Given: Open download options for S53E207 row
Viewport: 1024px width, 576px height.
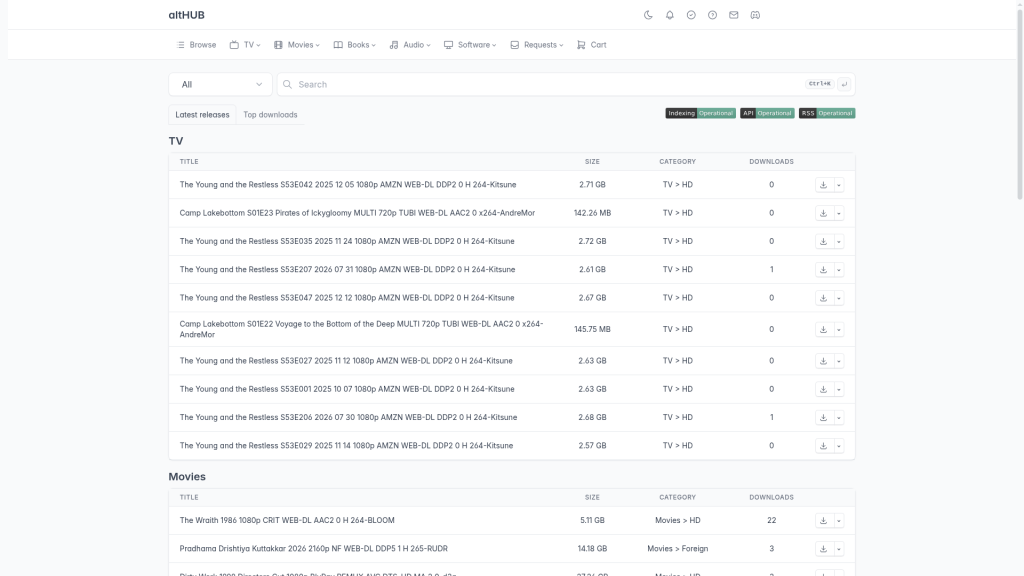Looking at the screenshot, I should click(x=839, y=270).
